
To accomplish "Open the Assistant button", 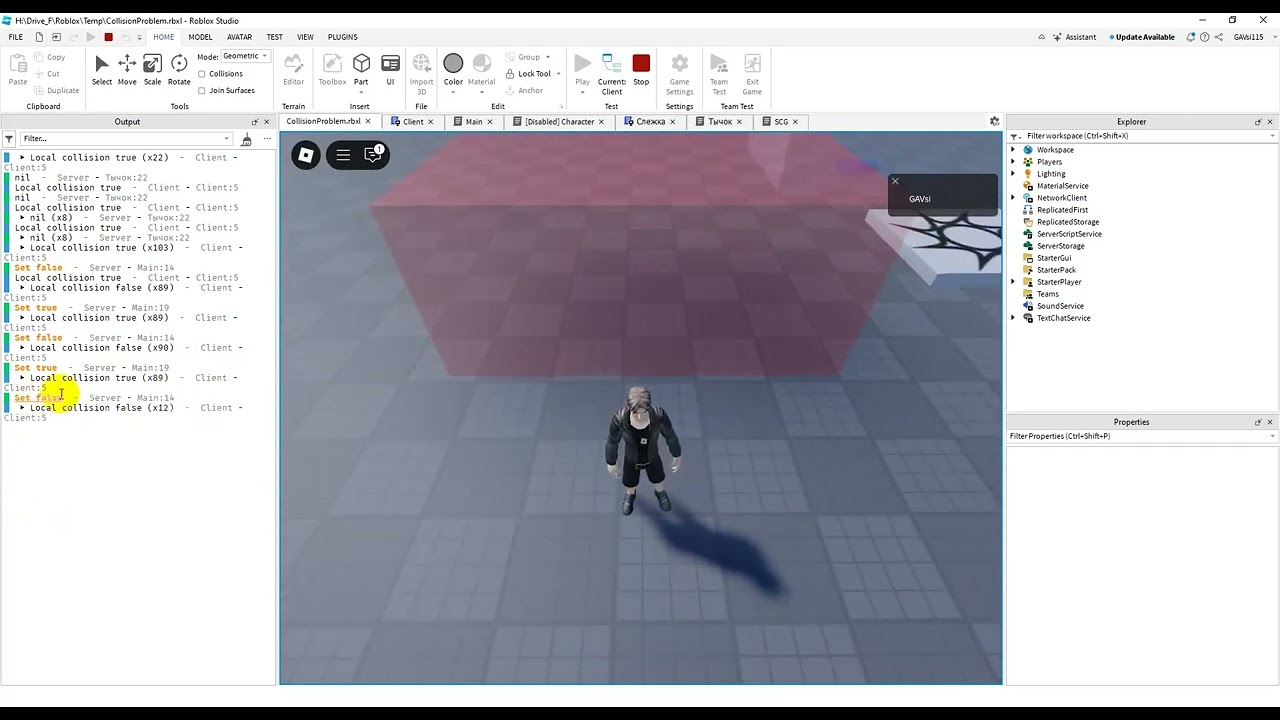I will tap(1073, 37).
